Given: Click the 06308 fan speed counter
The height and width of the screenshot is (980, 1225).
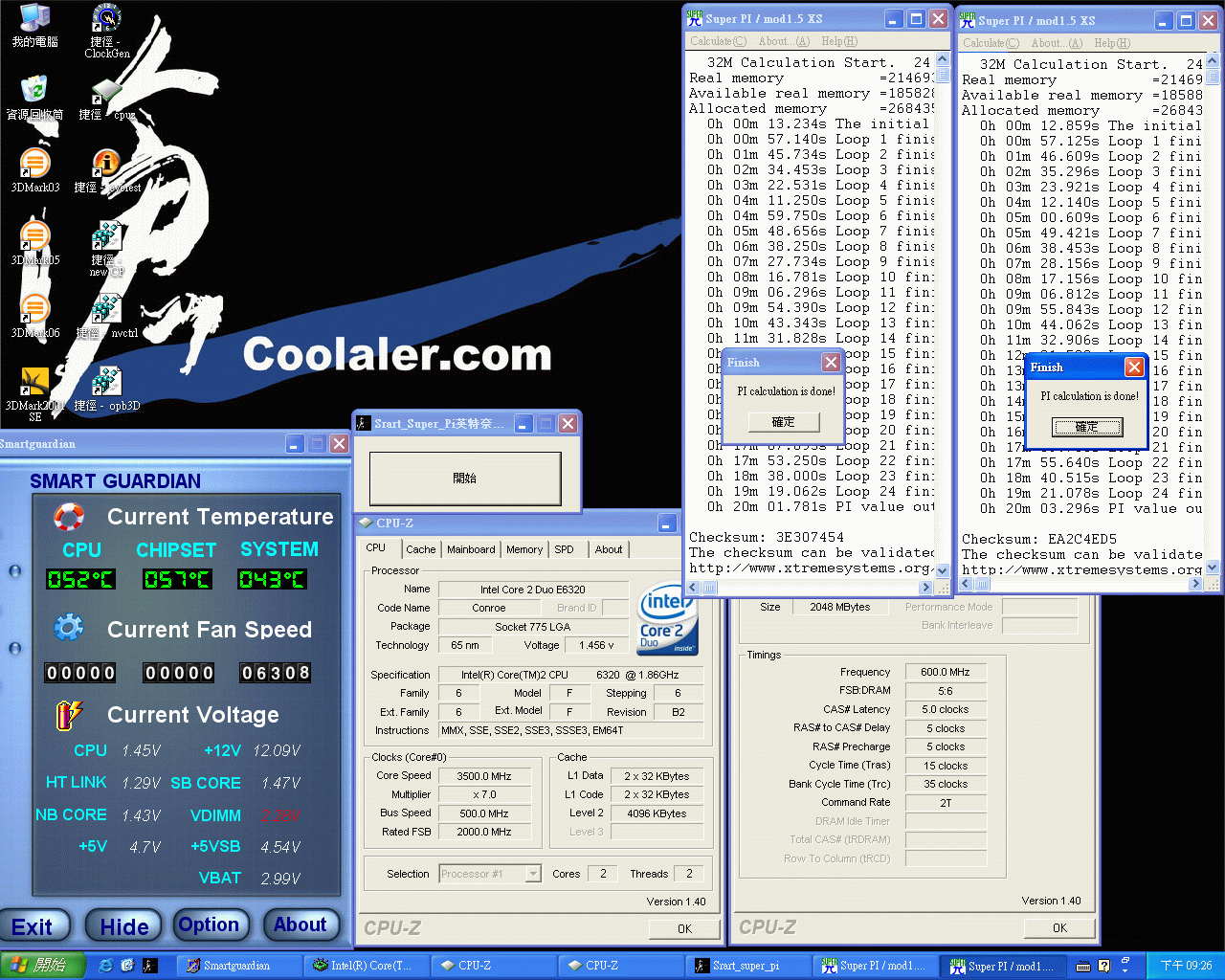Looking at the screenshot, I should [x=276, y=673].
